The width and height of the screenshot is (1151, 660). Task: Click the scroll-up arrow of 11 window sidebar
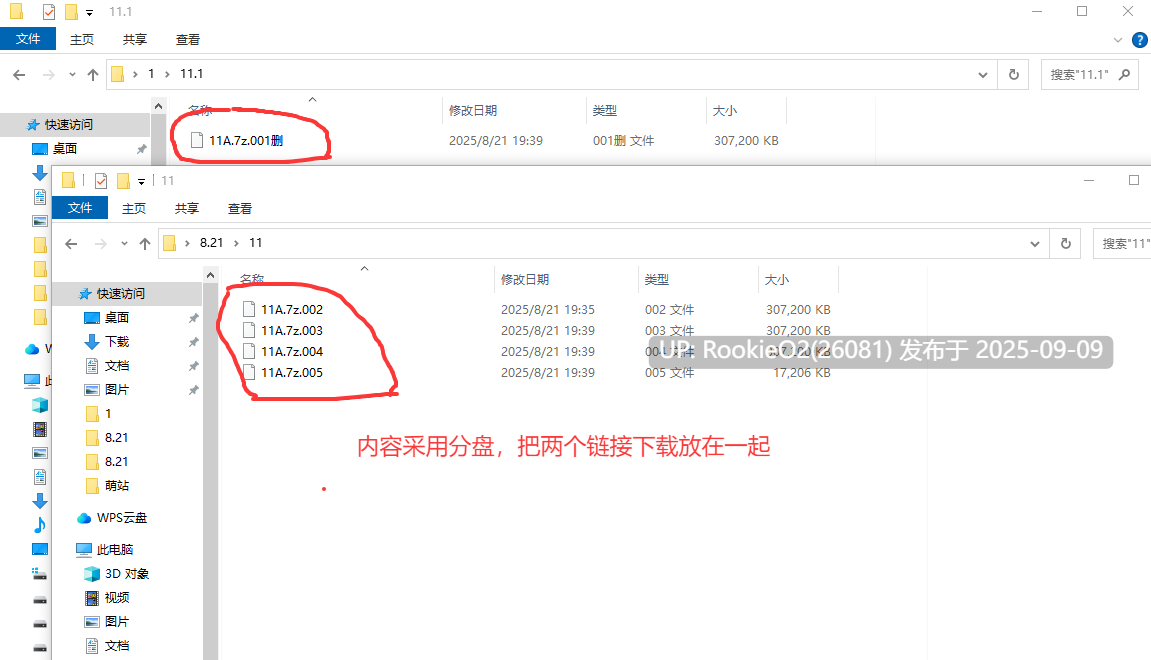pos(211,275)
